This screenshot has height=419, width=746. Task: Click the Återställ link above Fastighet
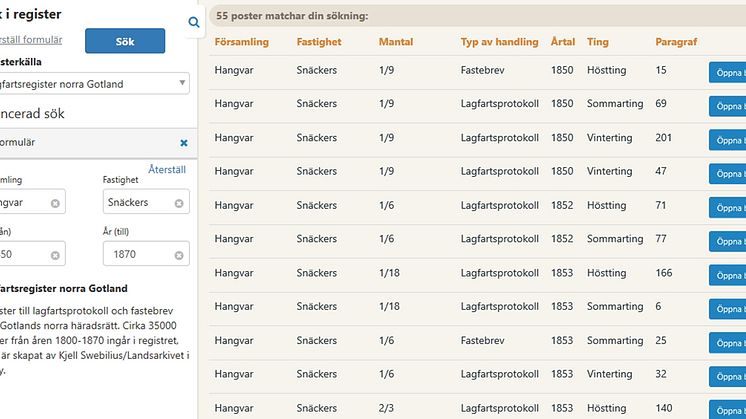click(x=167, y=169)
